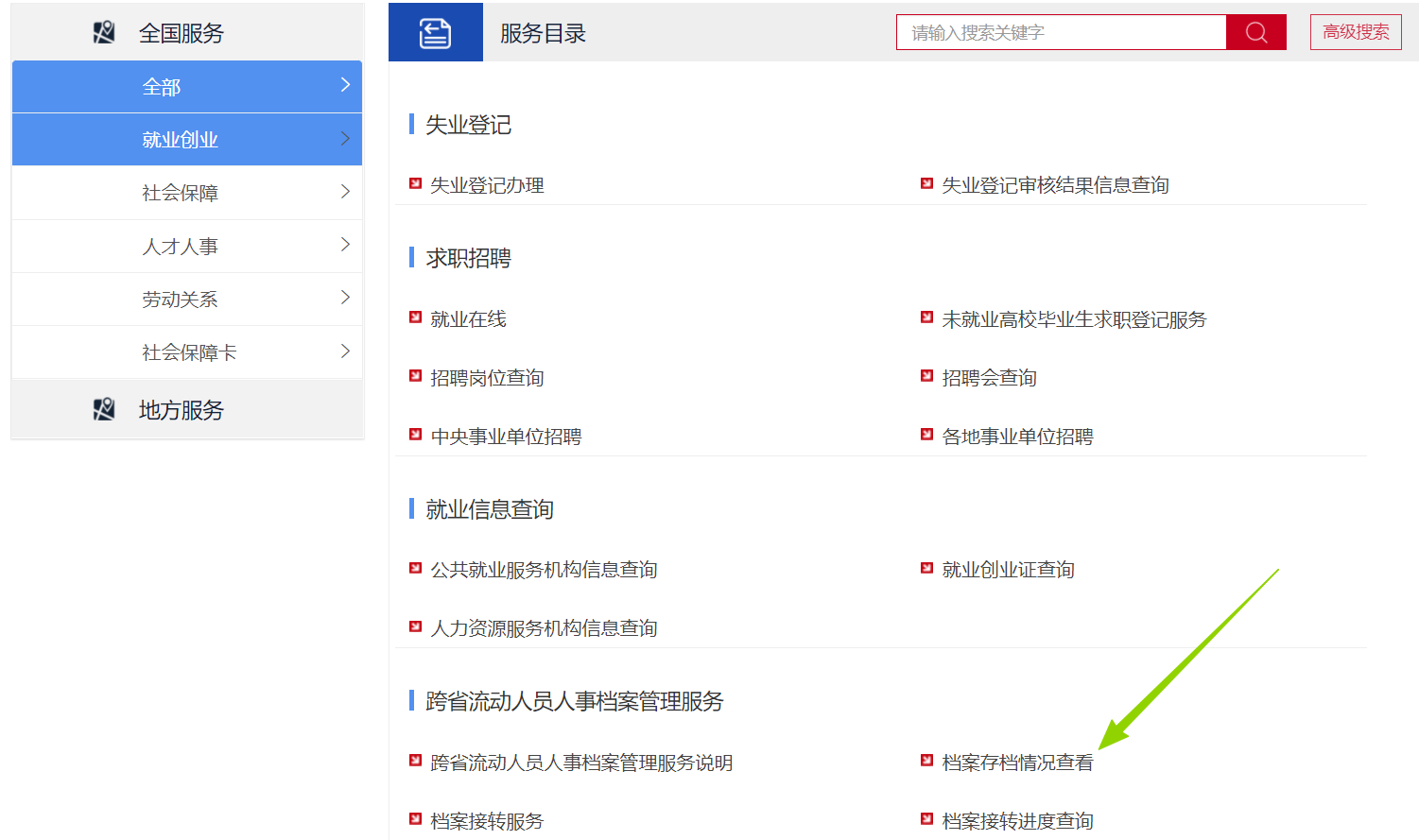This screenshot has height=840, width=1419.
Task: Open the 档案接转进度查询 link
Action: point(1017,821)
